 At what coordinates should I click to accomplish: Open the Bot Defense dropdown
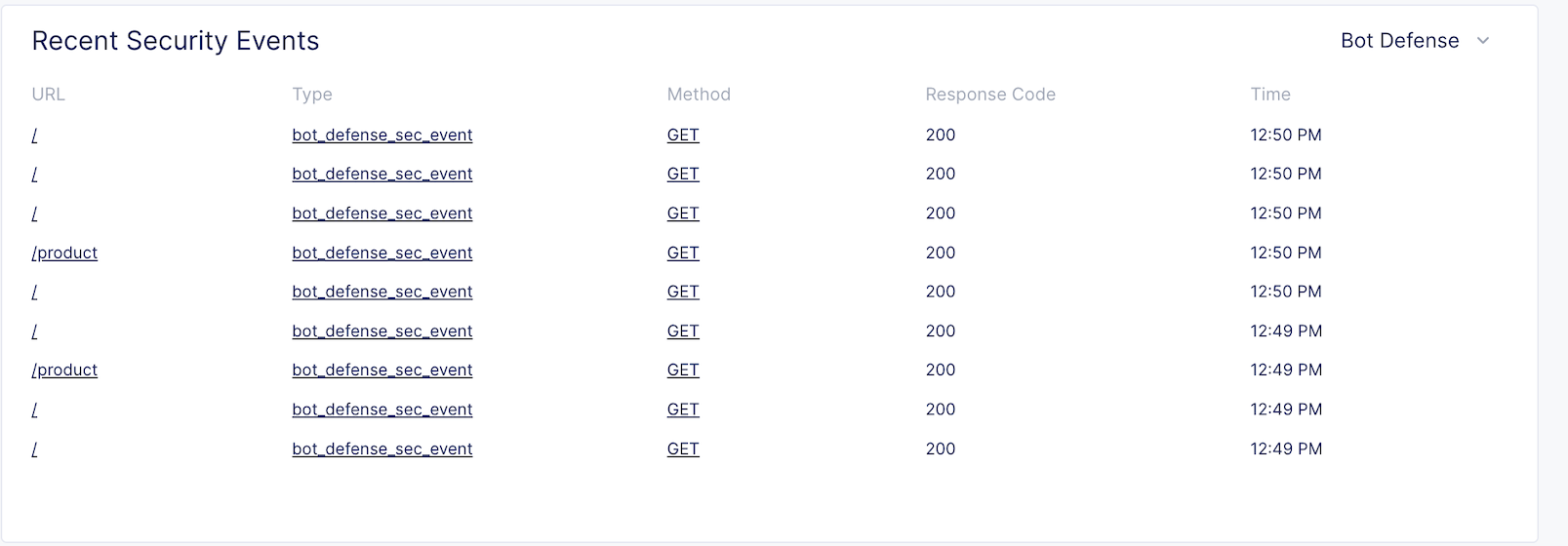1400,41
